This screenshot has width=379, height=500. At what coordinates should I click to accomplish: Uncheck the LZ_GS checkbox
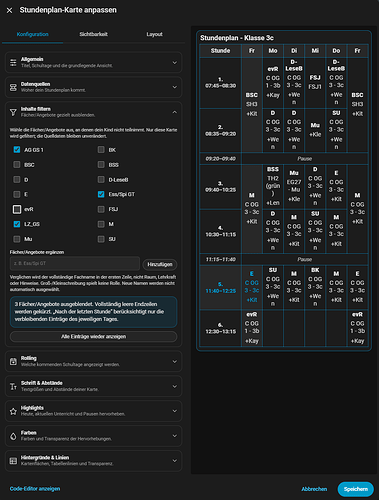click(17, 224)
